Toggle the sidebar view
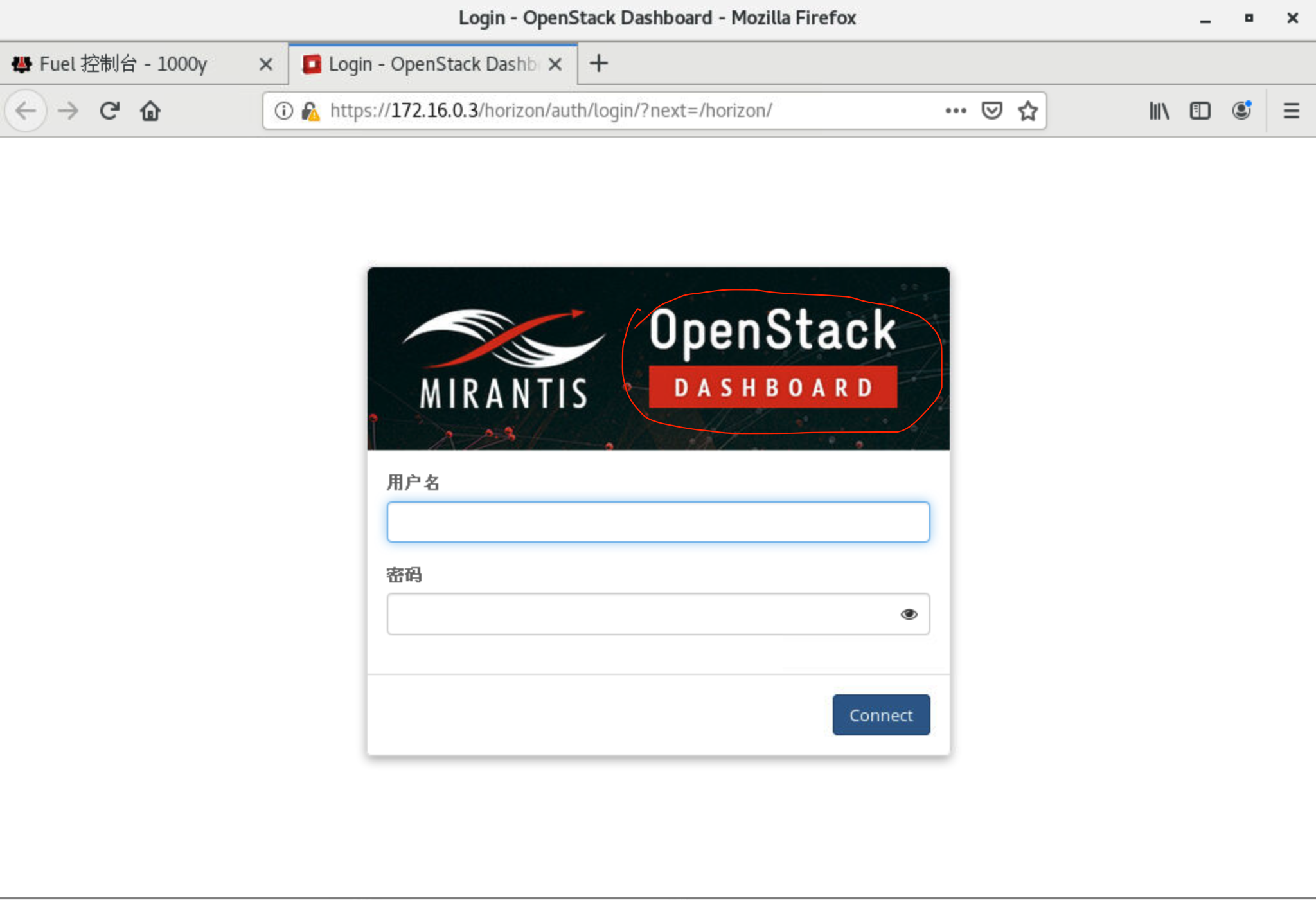This screenshot has height=900, width=1316. click(x=1200, y=111)
